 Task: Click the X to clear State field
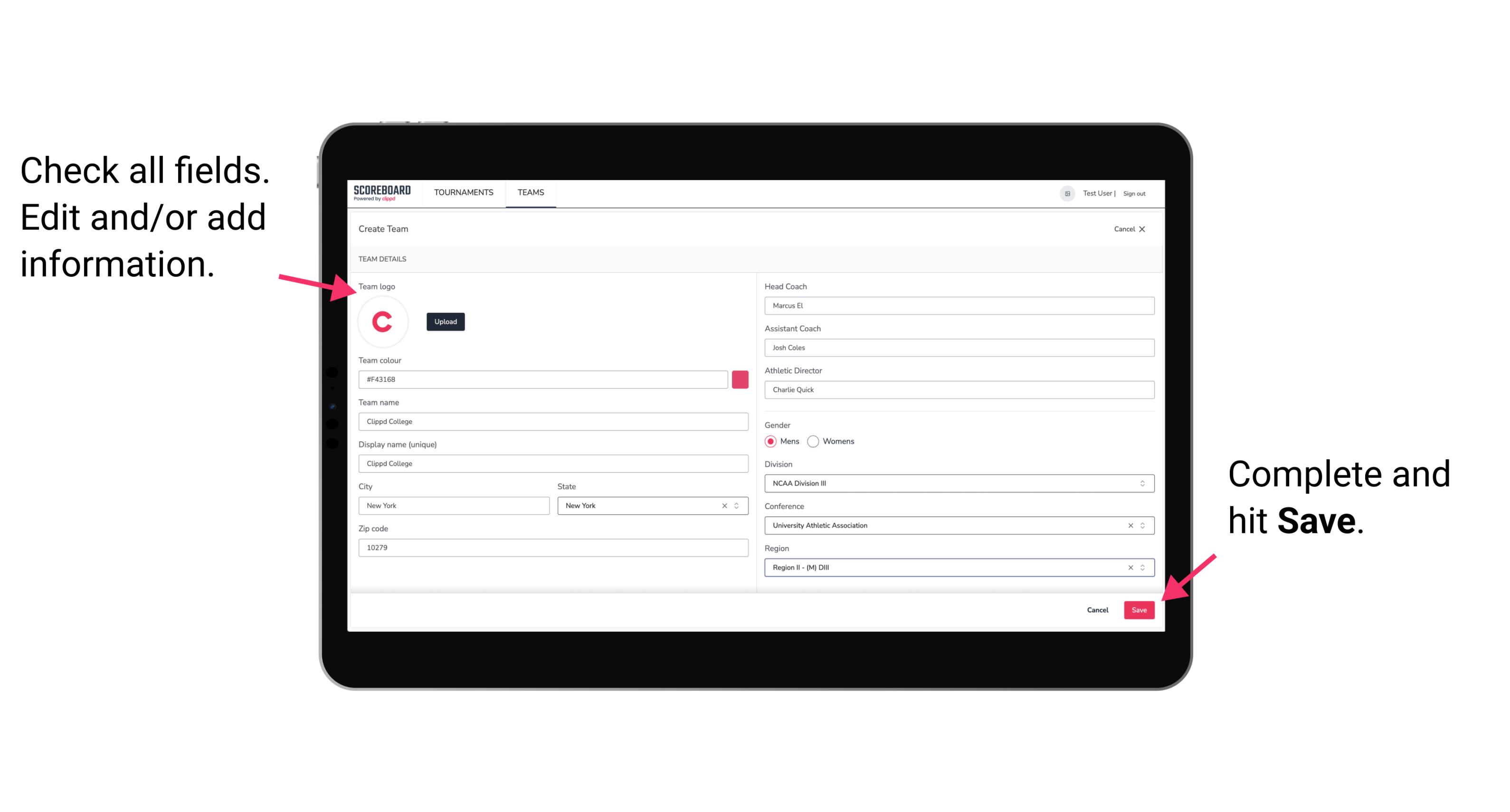pyautogui.click(x=725, y=505)
